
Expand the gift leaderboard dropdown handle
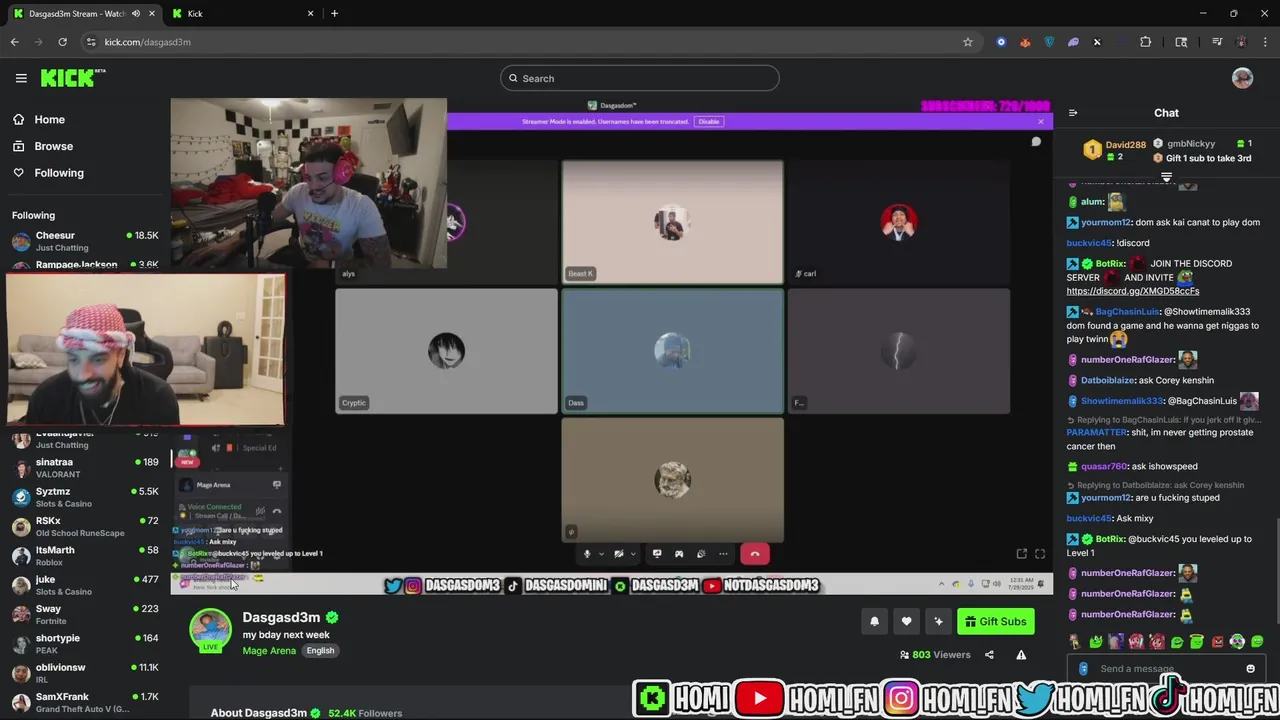point(1166,177)
